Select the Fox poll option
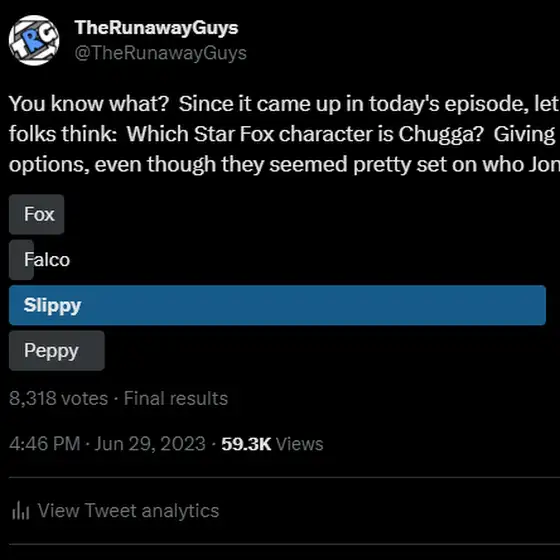 pyautogui.click(x=36, y=214)
